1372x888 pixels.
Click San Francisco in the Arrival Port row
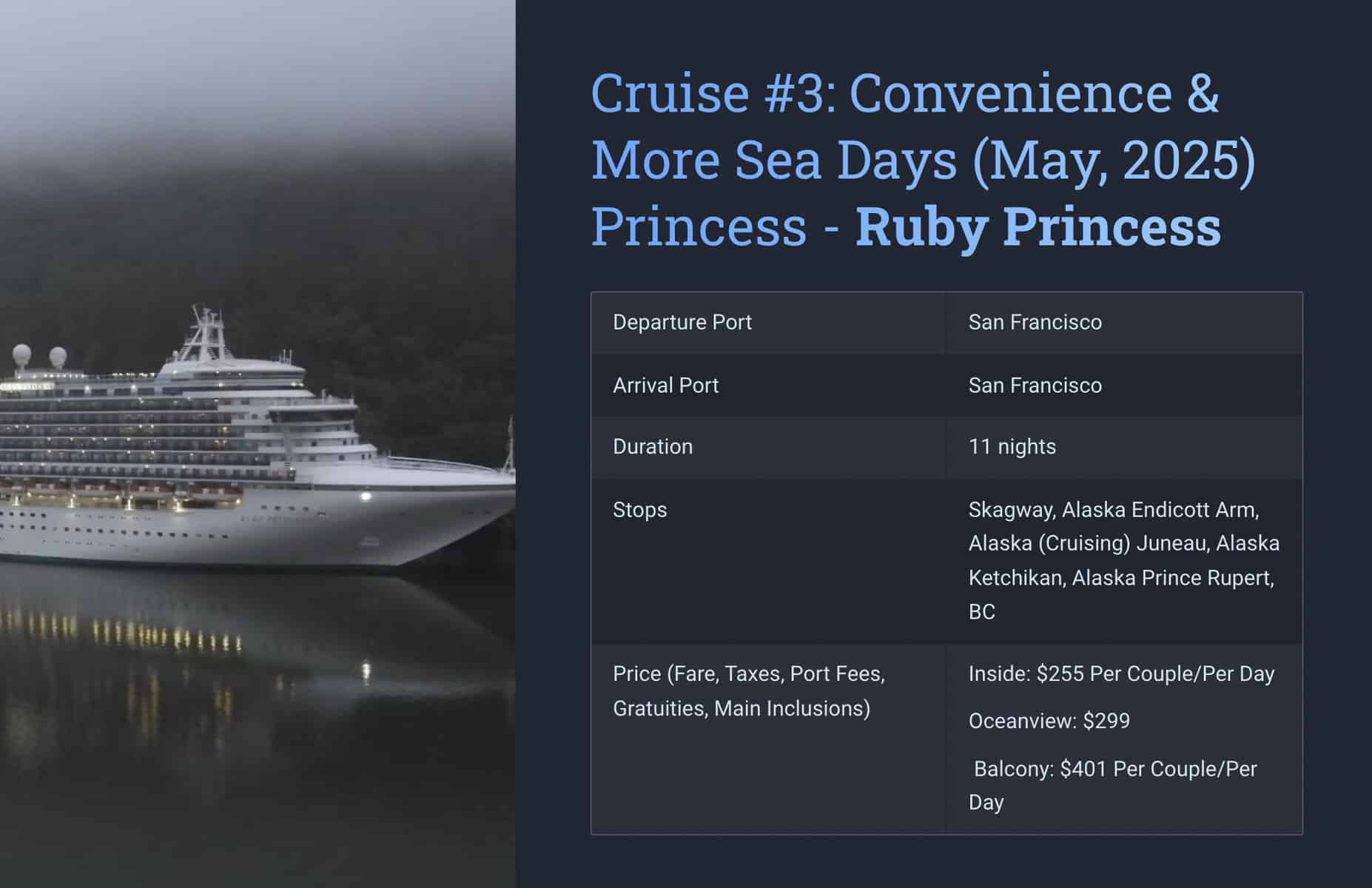click(x=1035, y=386)
